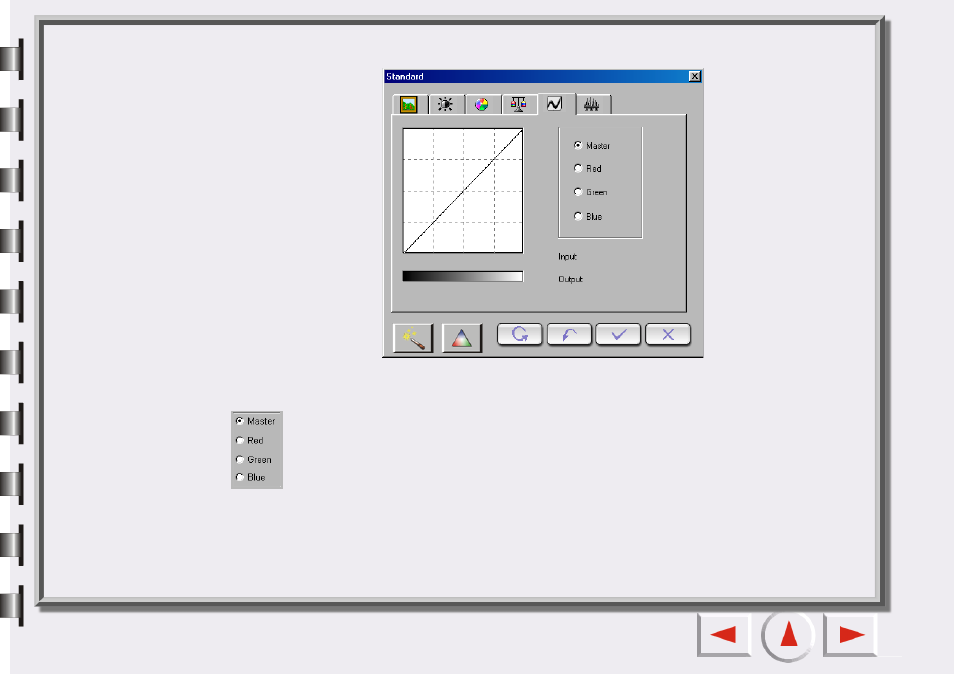Screen dimensions: 954x674
Task: Click the circular arrow reset button
Action: coord(520,335)
